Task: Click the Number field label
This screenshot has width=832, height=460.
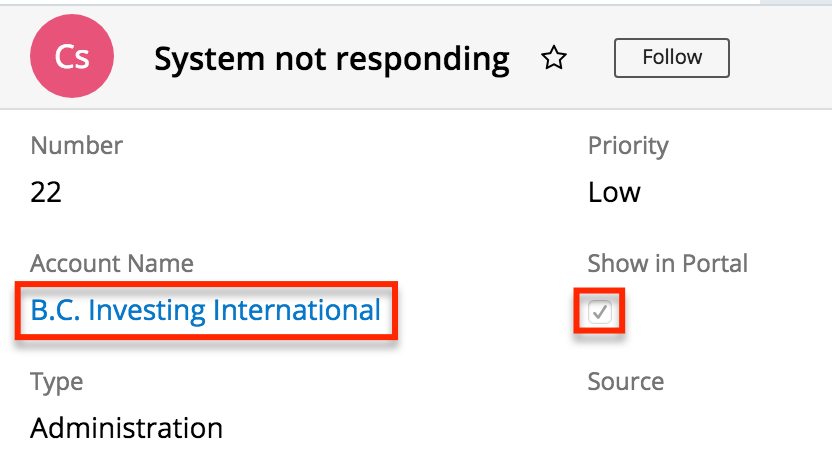Action: [x=76, y=146]
